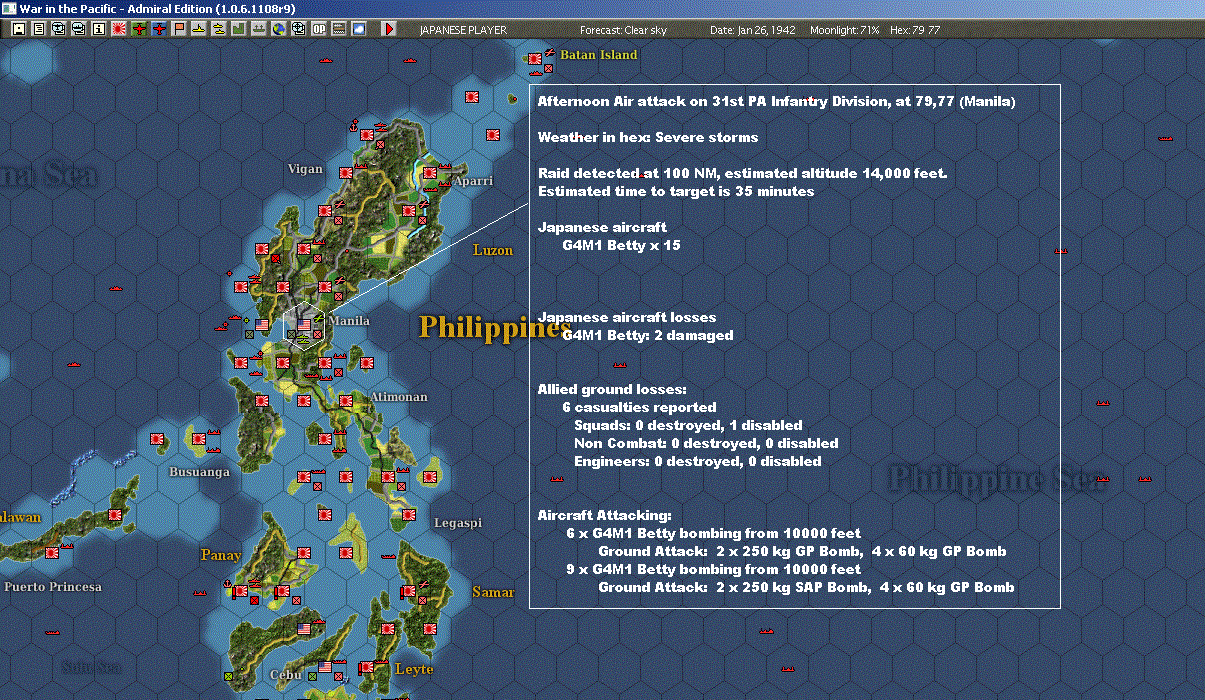Click the 'JAPANESE PLAYER' status text
1205x700 pixels.
[463, 30]
